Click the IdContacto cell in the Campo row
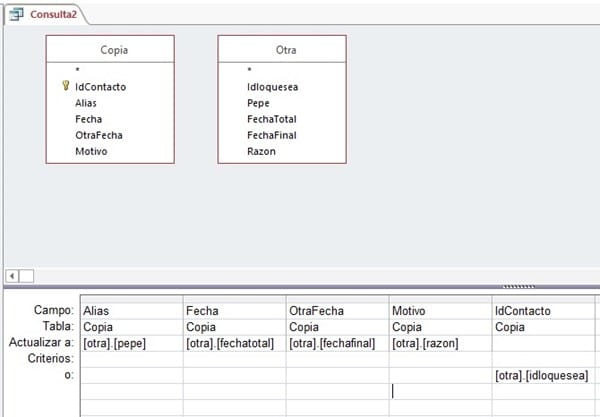 (x=542, y=311)
